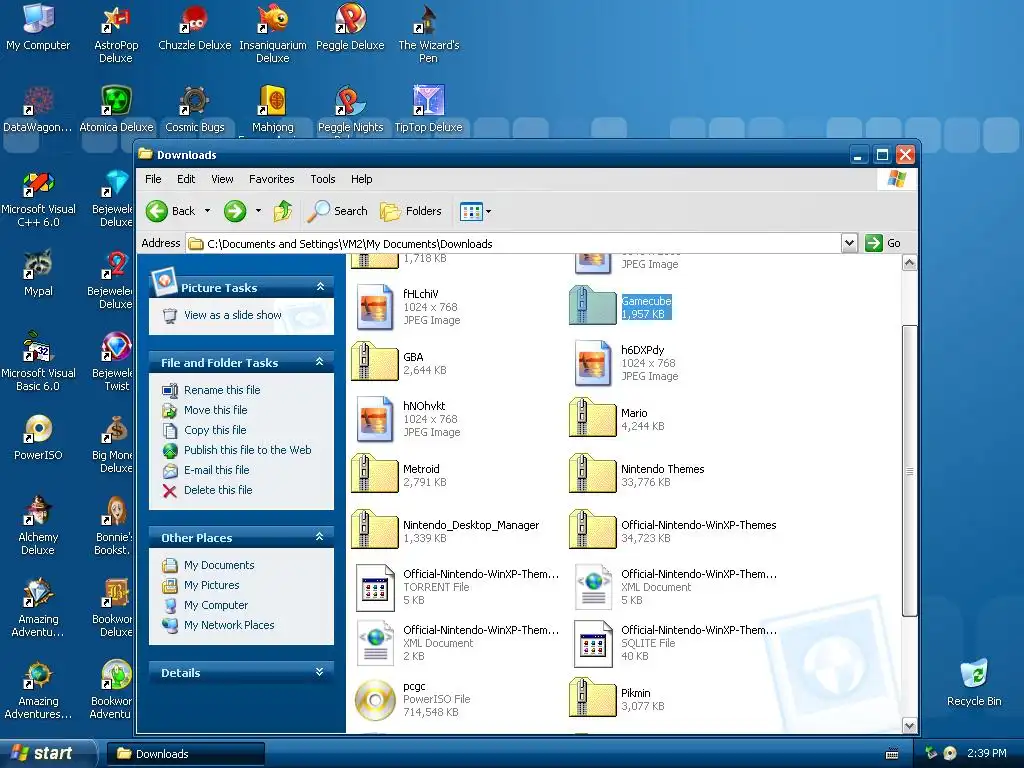Select the pcgc PowerISO file
This screenshot has height=768, width=1024.
[x=411, y=699]
